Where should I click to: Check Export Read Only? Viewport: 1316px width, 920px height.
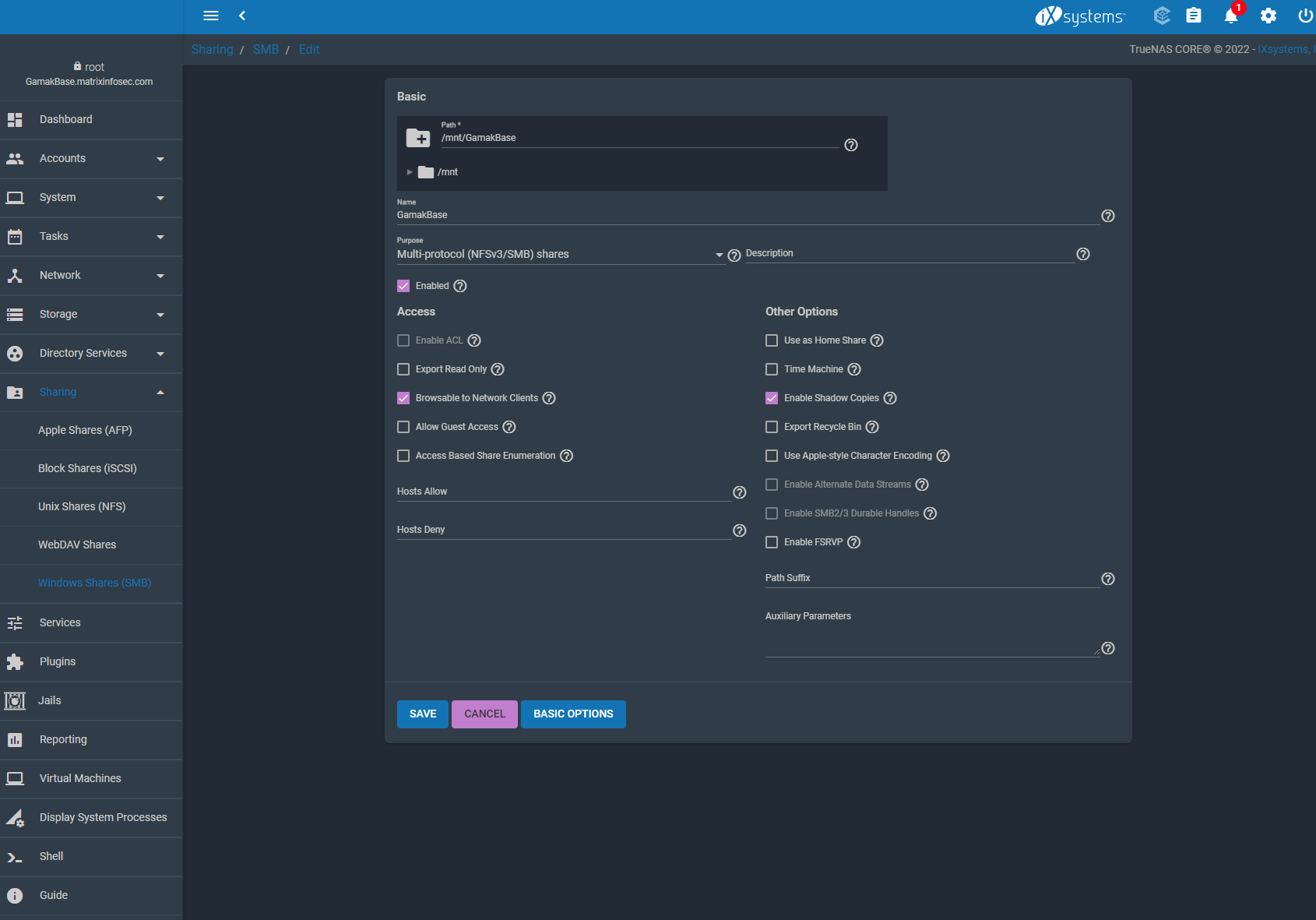[x=403, y=369]
